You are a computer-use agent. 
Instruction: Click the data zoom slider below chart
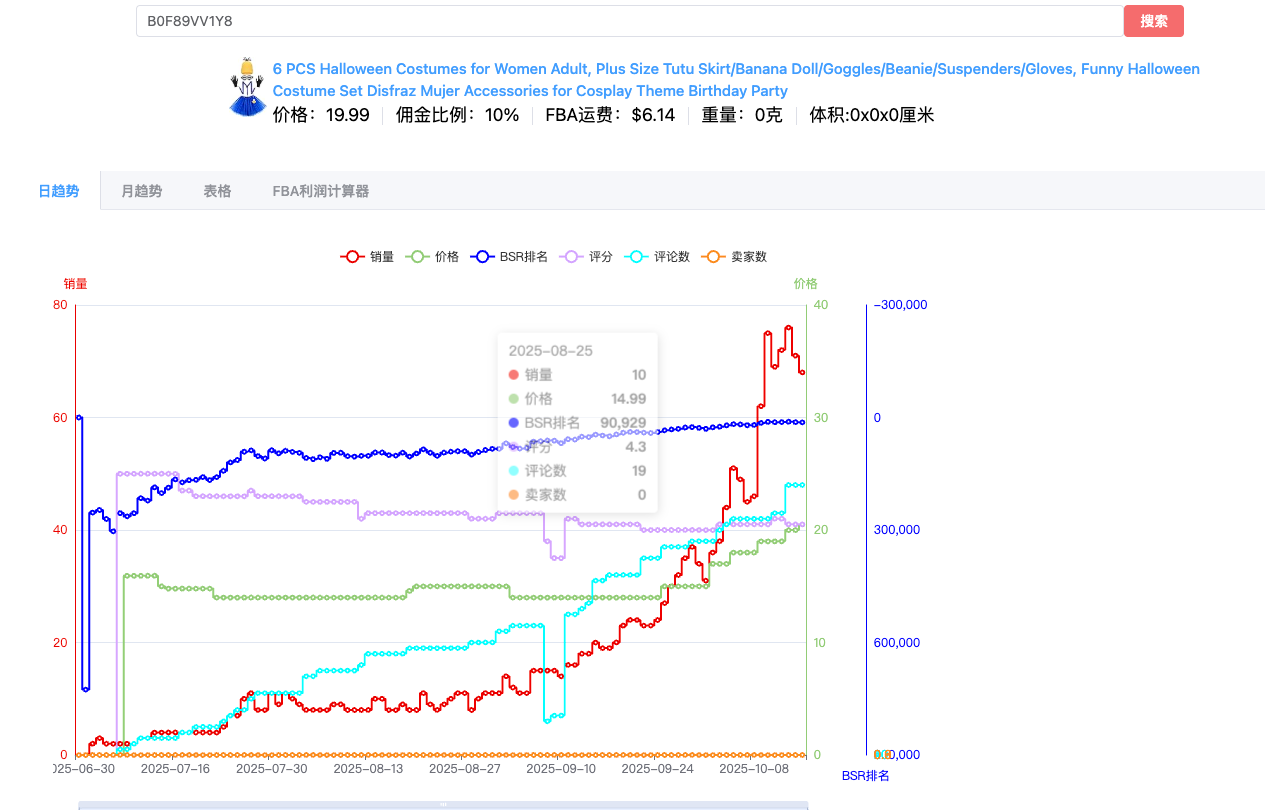pos(443,804)
